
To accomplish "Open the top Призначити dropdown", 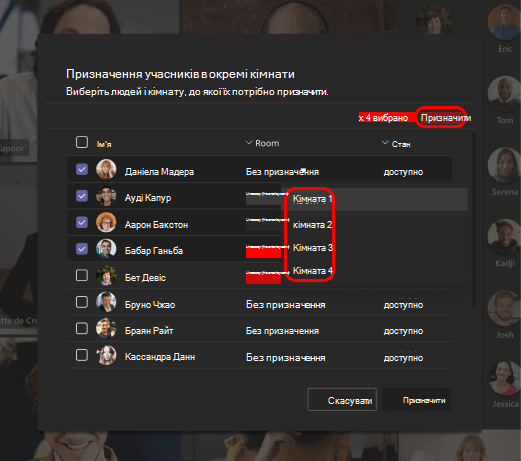I will (x=445, y=118).
